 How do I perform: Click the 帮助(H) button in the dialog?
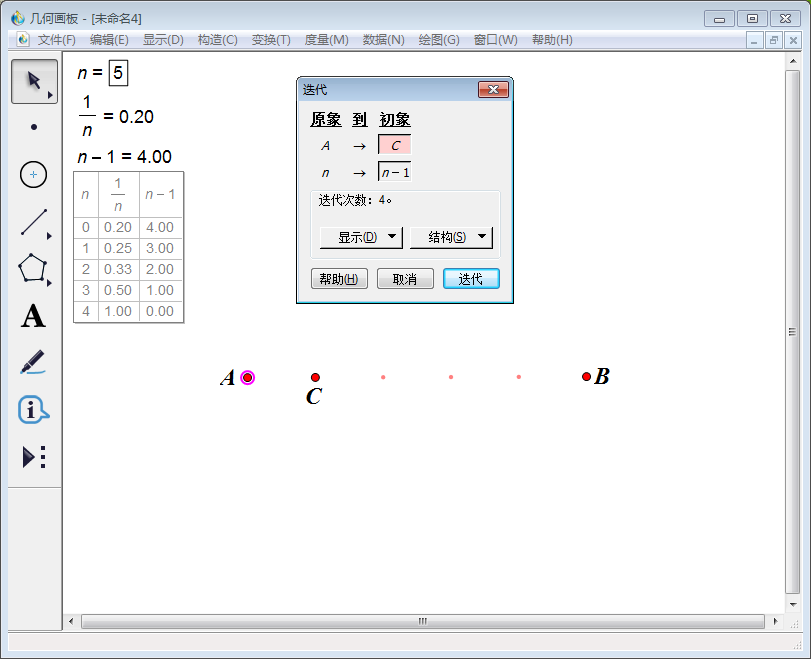(x=339, y=279)
